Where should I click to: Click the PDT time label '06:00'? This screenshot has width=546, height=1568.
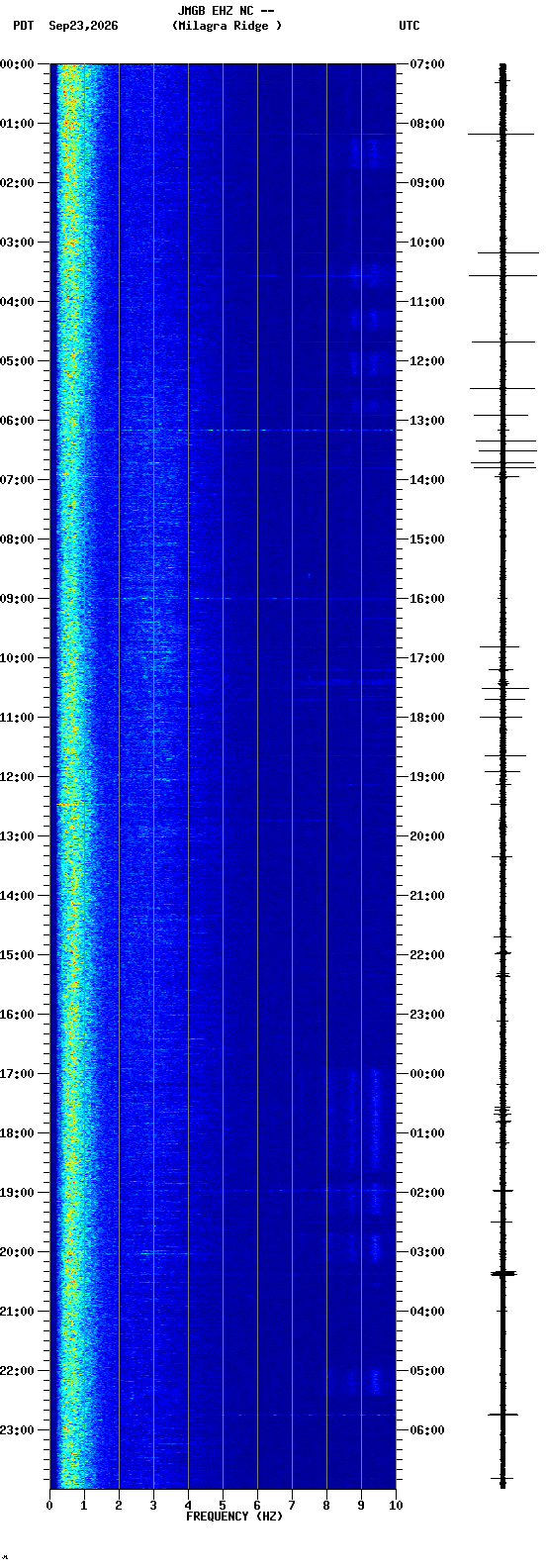pos(17,421)
